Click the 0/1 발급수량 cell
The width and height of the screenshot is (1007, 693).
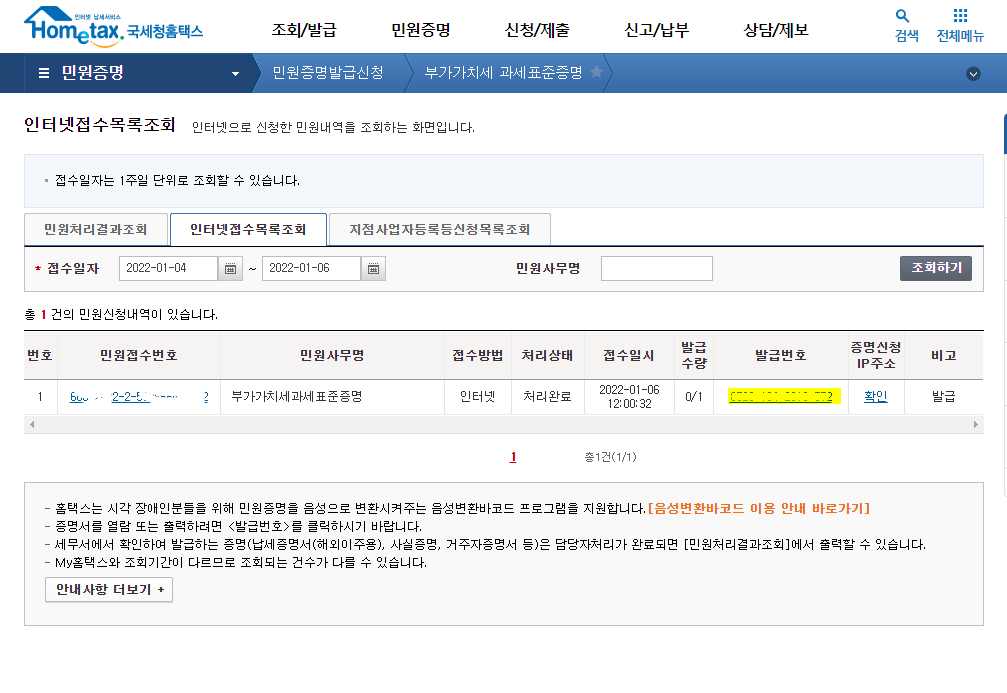click(x=694, y=396)
